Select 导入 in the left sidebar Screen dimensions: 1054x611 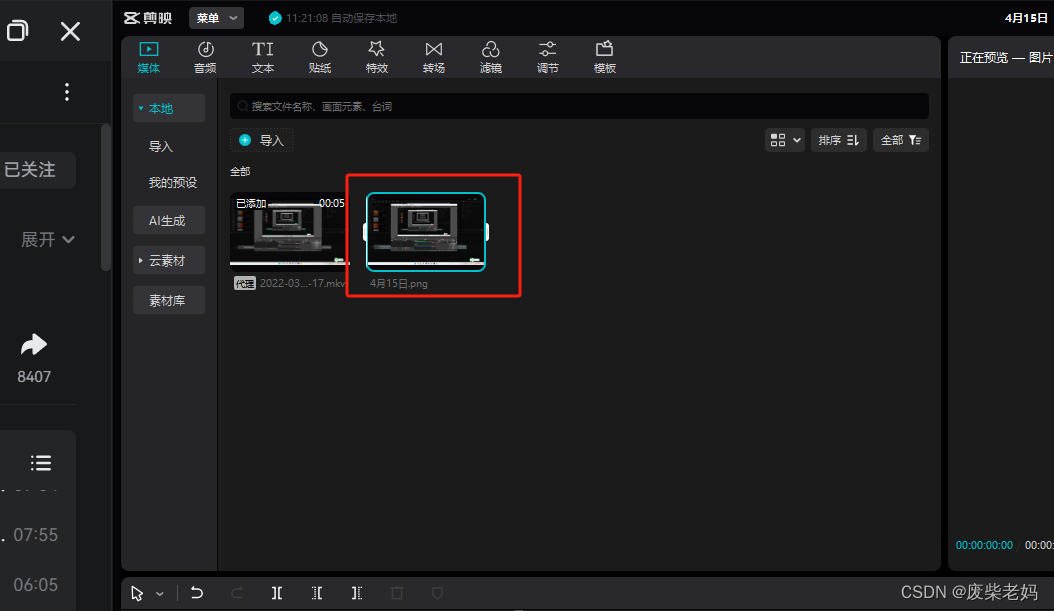[161, 147]
